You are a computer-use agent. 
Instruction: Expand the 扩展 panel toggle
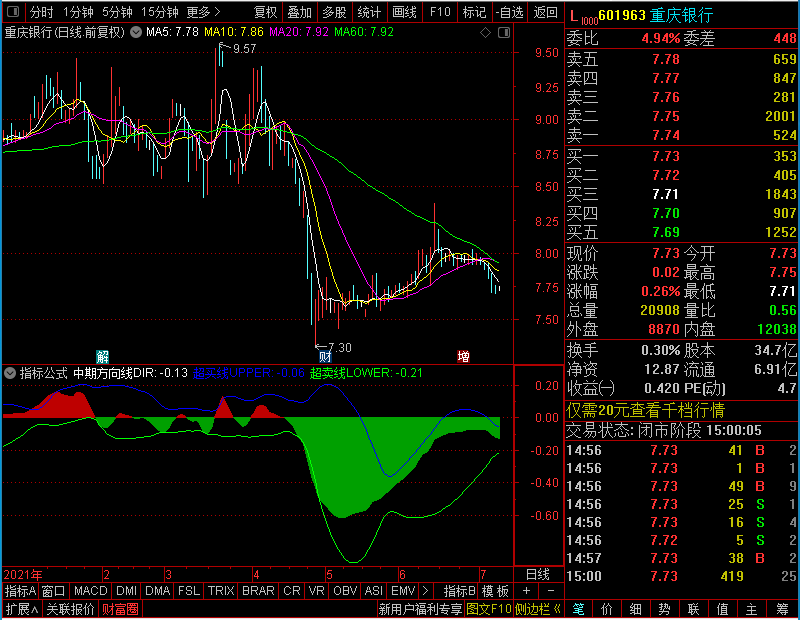point(22,609)
